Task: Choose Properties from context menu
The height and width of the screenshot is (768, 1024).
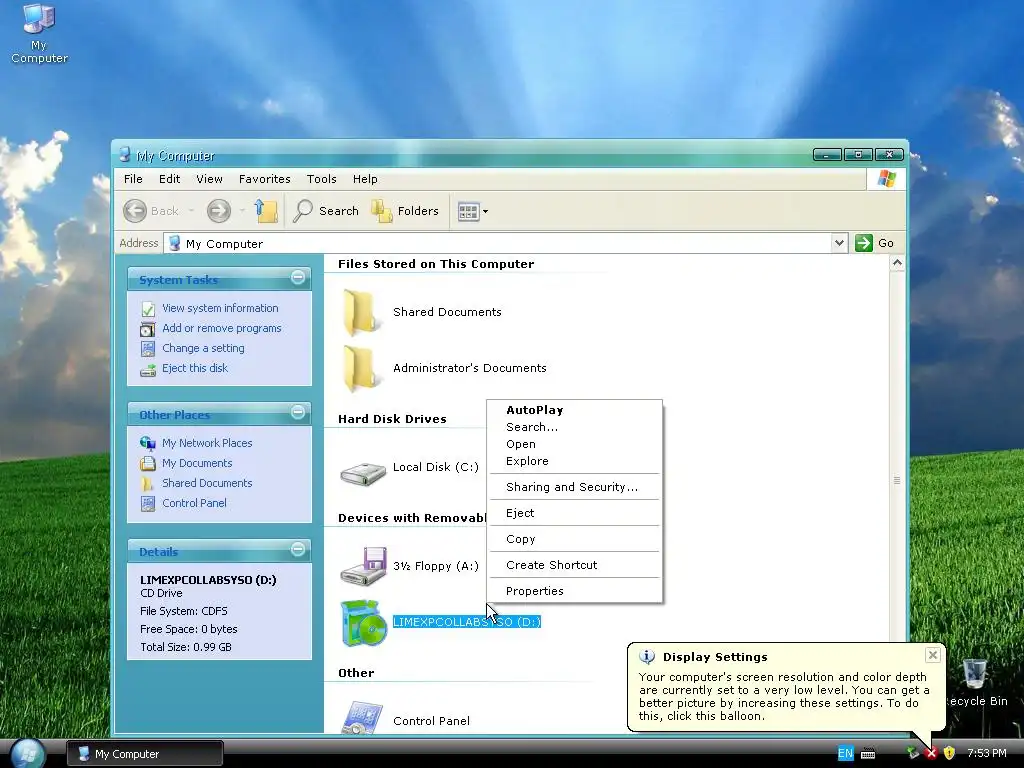Action: click(575, 591)
